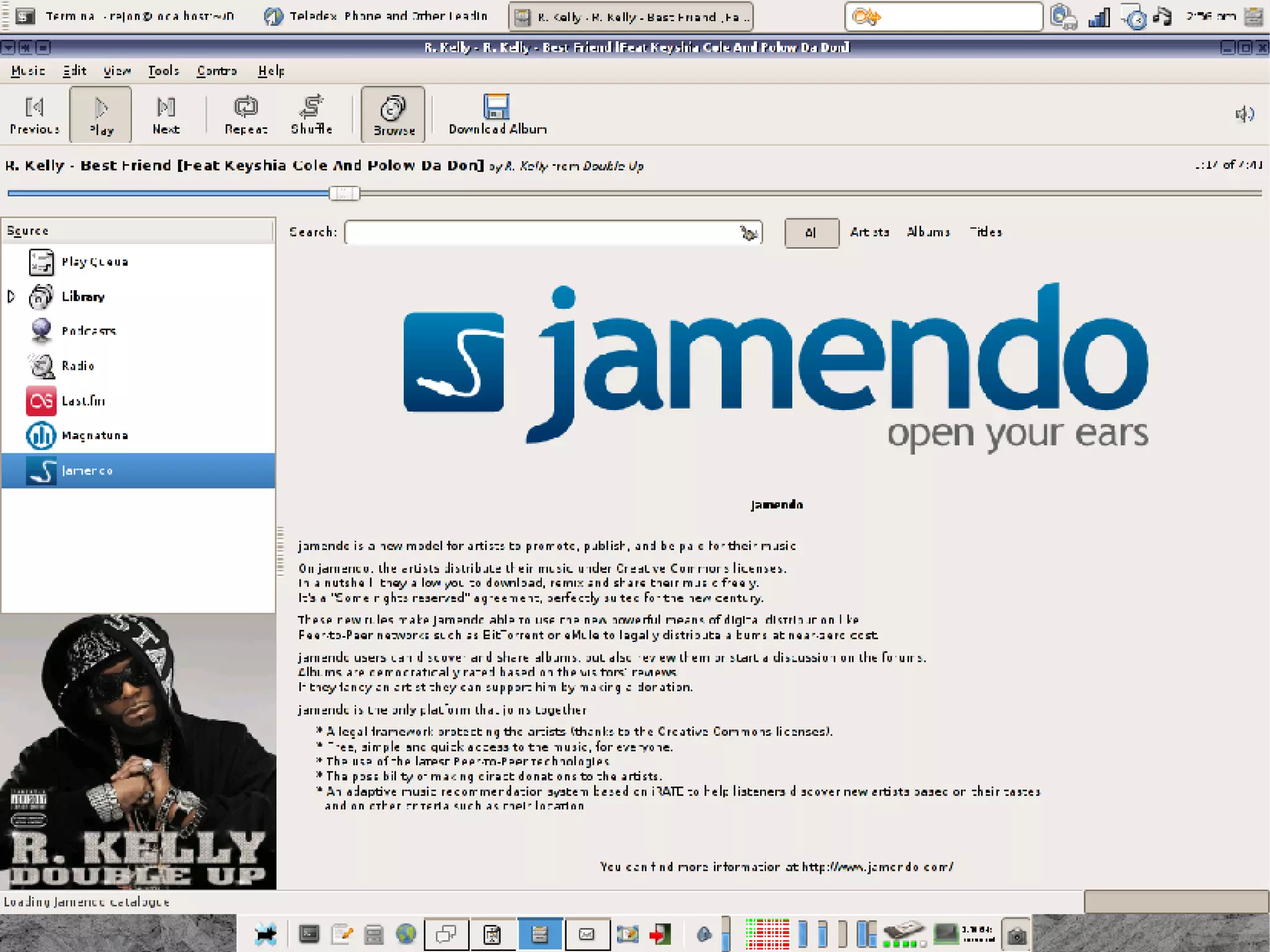Click inside the Search text field
1270x952 pixels.
540,233
